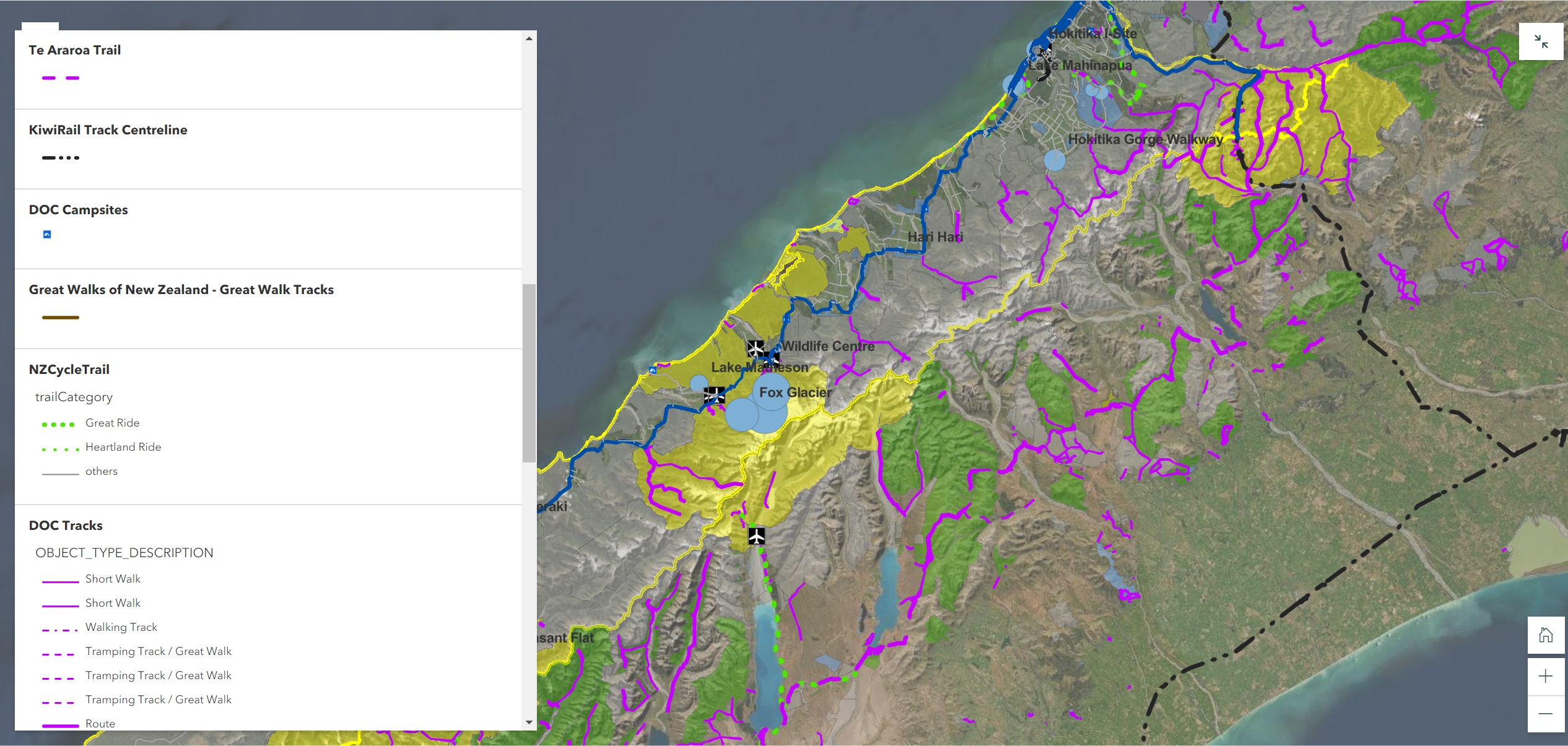Click the Great Ride legend label
The width and height of the screenshot is (1568, 746).
click(112, 423)
